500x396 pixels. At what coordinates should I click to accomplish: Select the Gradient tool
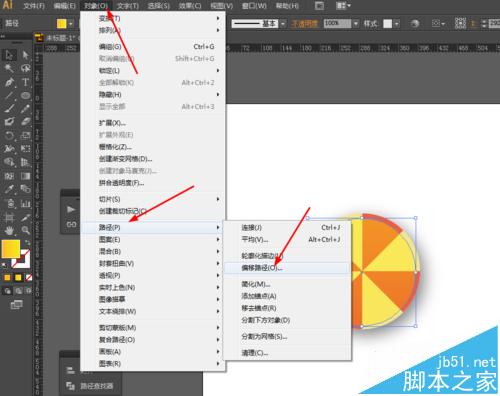coord(25,176)
